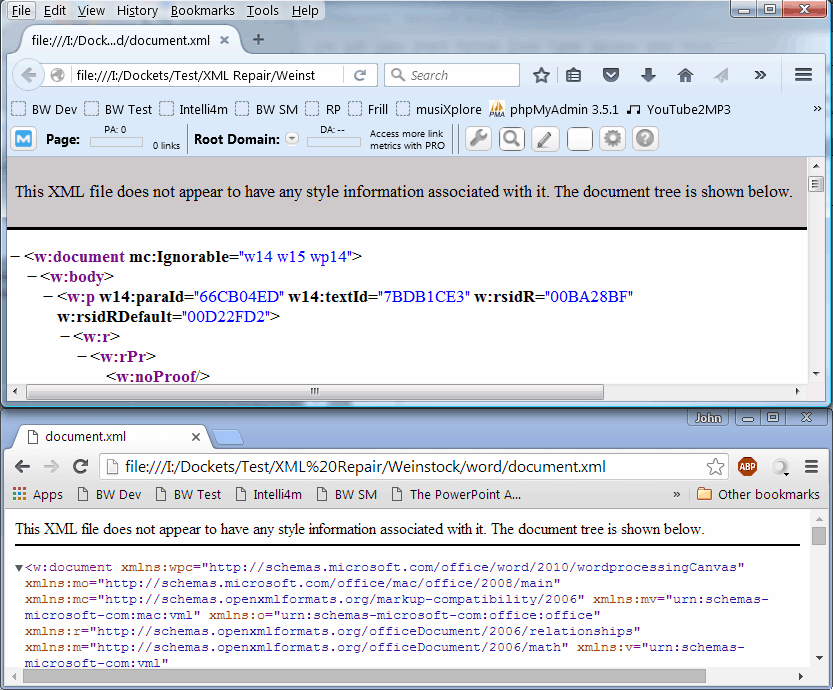
Task: Collapse the w:rPr node
Action: tap(82, 356)
